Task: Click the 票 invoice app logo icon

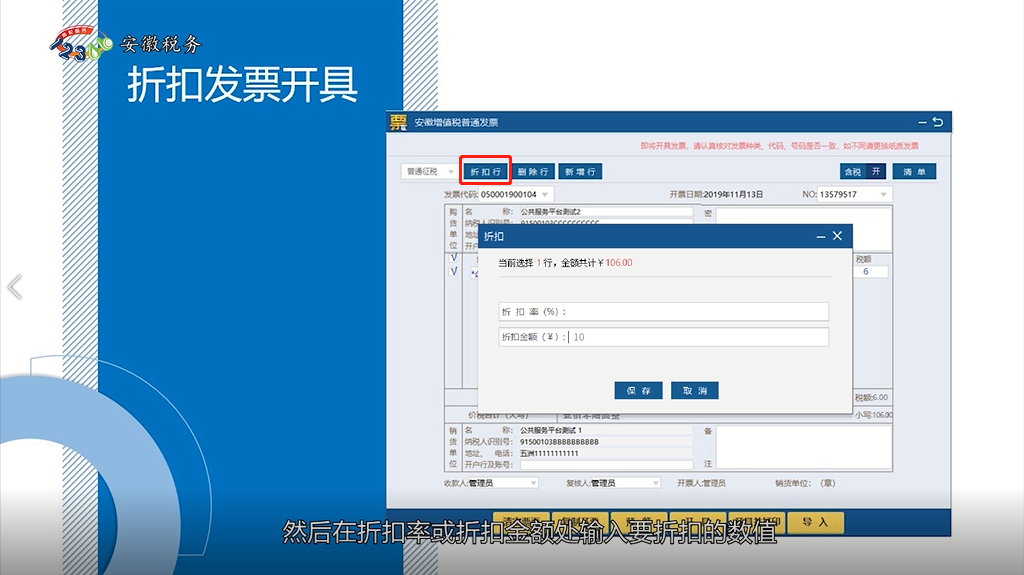Action: point(398,122)
